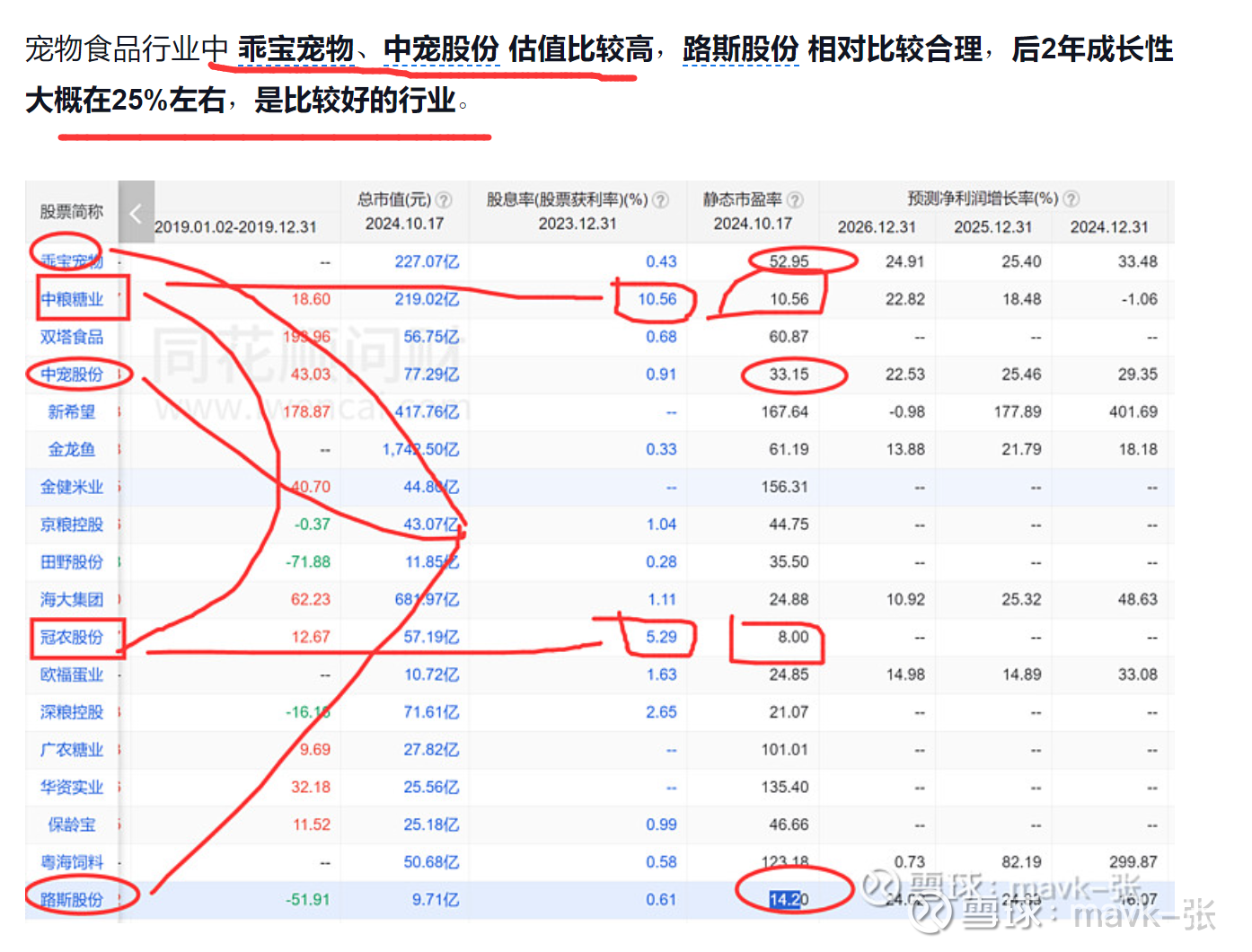Click growth rate value 48.63
Screen dimensions: 1252x952
[x=1137, y=599]
